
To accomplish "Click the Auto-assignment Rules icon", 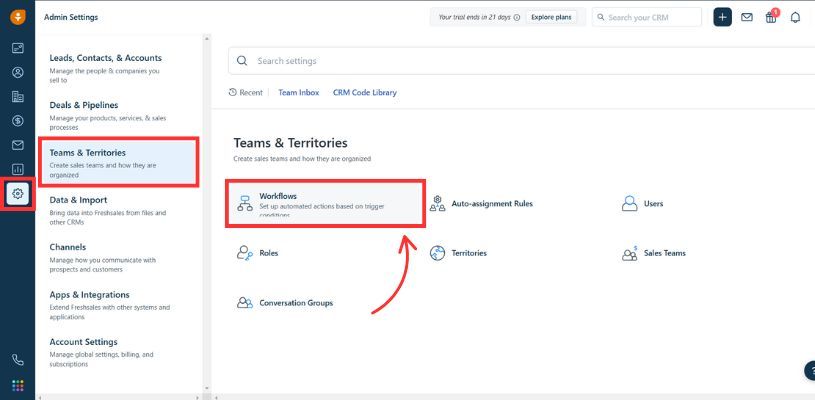I will click(438, 204).
